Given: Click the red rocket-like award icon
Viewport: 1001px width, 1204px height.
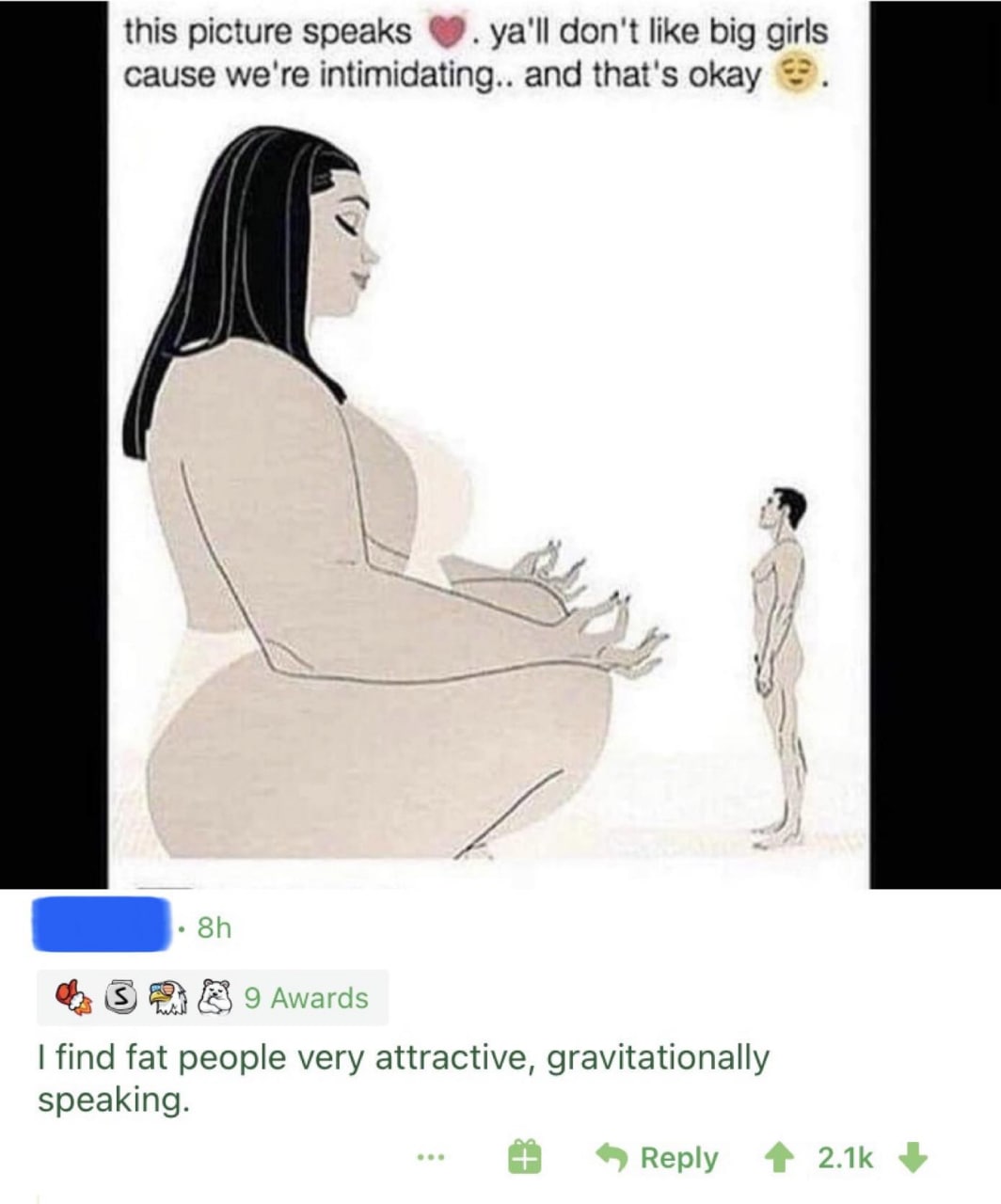Looking at the screenshot, I should [x=71, y=997].
